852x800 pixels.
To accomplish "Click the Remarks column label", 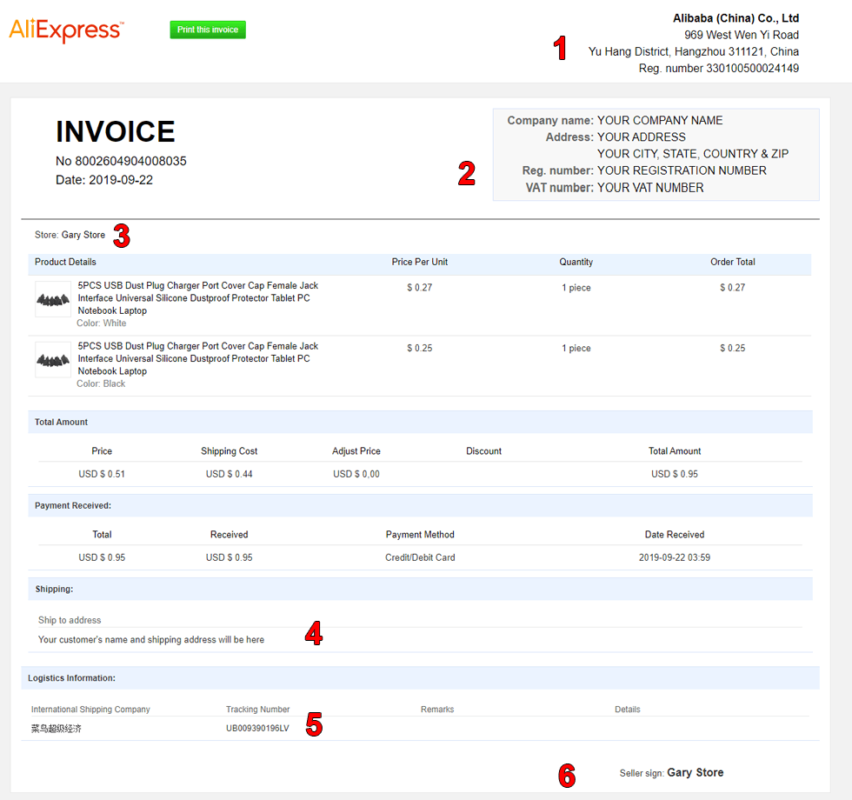I will pyautogui.click(x=437, y=709).
